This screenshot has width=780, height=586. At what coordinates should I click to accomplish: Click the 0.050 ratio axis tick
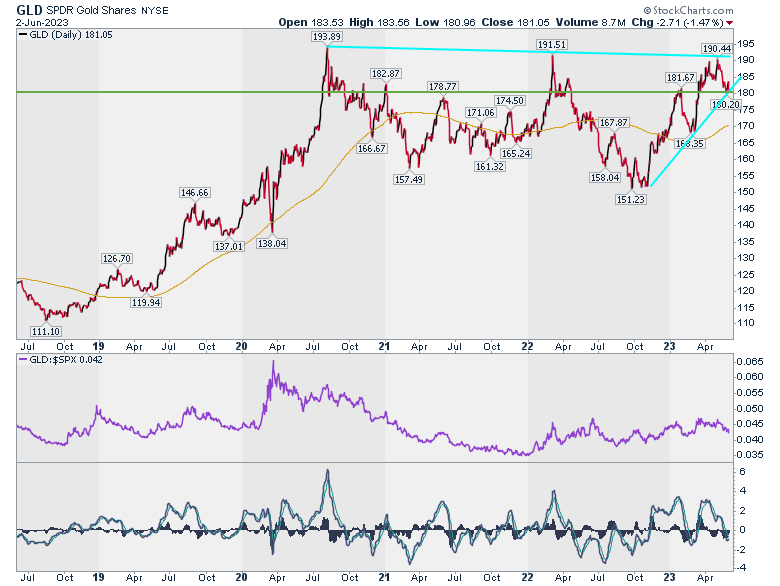pos(750,408)
